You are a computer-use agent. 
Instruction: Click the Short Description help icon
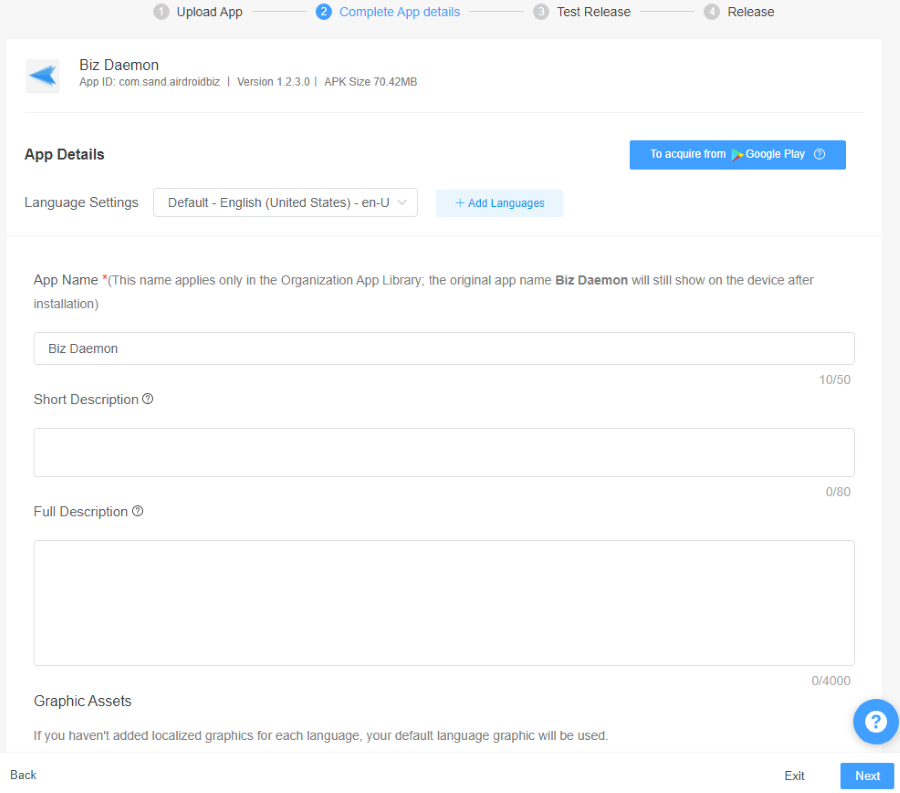coord(148,399)
